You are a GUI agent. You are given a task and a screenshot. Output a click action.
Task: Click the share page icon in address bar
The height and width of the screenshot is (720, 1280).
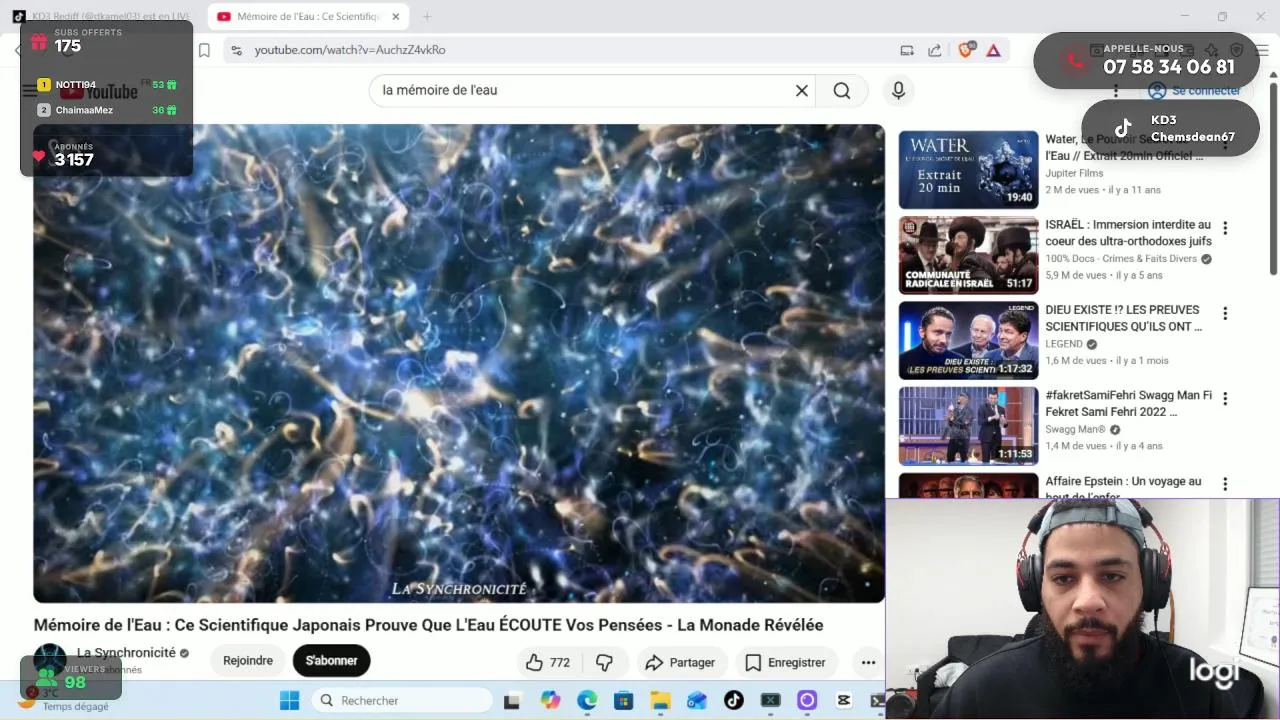(x=934, y=50)
